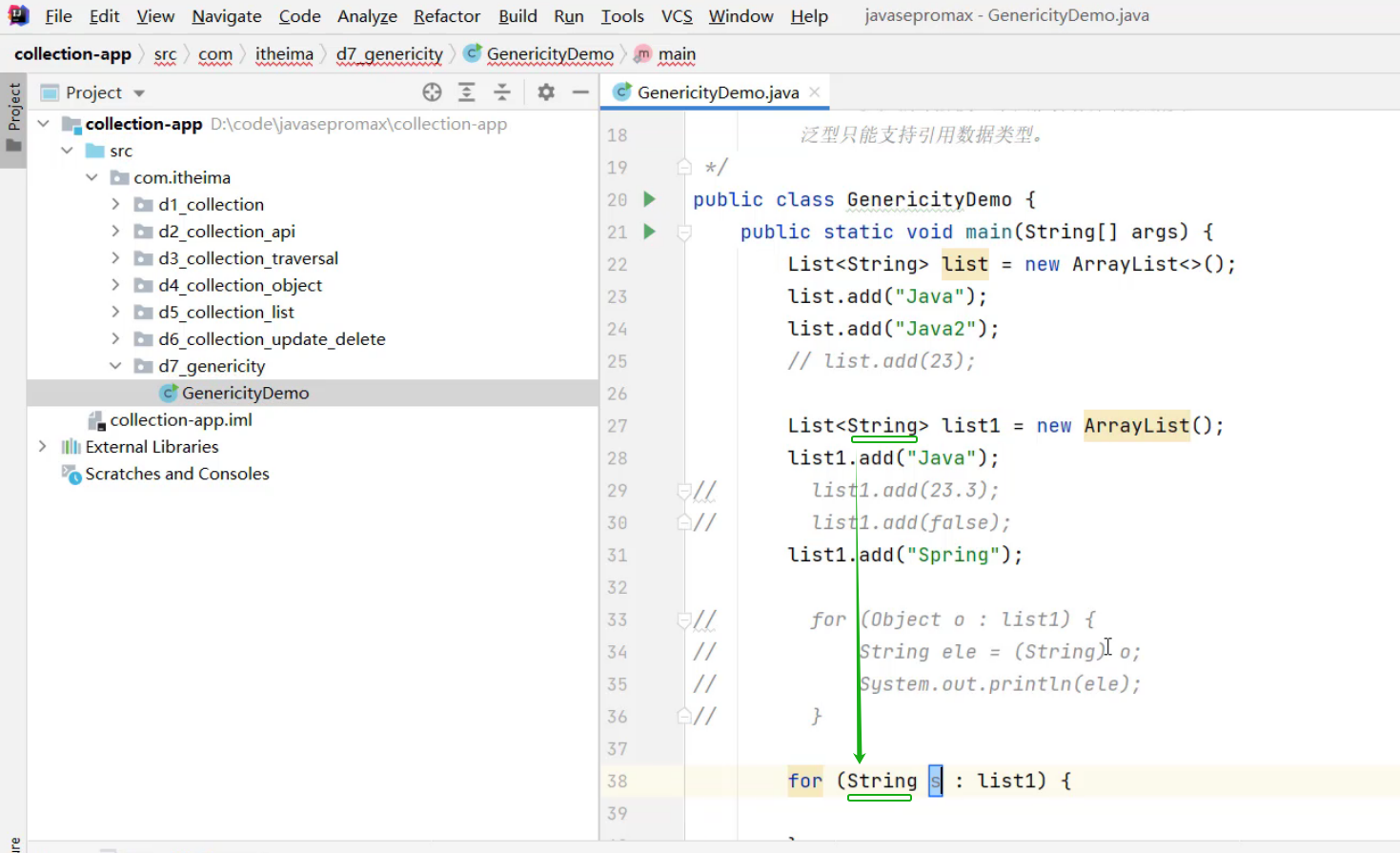
Task: Toggle fold marker at line 36
Action: coord(684,716)
